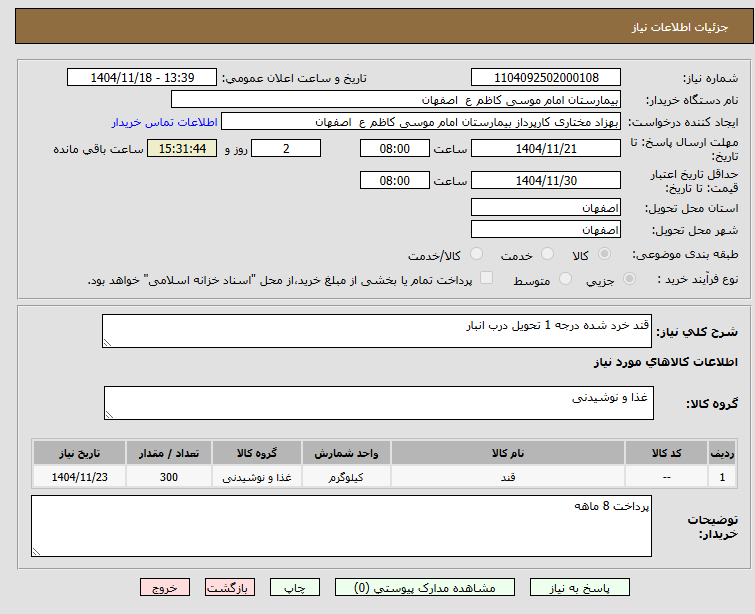Click the شماره نیاز field 1104092502000108
This screenshot has height=614, width=755.
(546, 78)
